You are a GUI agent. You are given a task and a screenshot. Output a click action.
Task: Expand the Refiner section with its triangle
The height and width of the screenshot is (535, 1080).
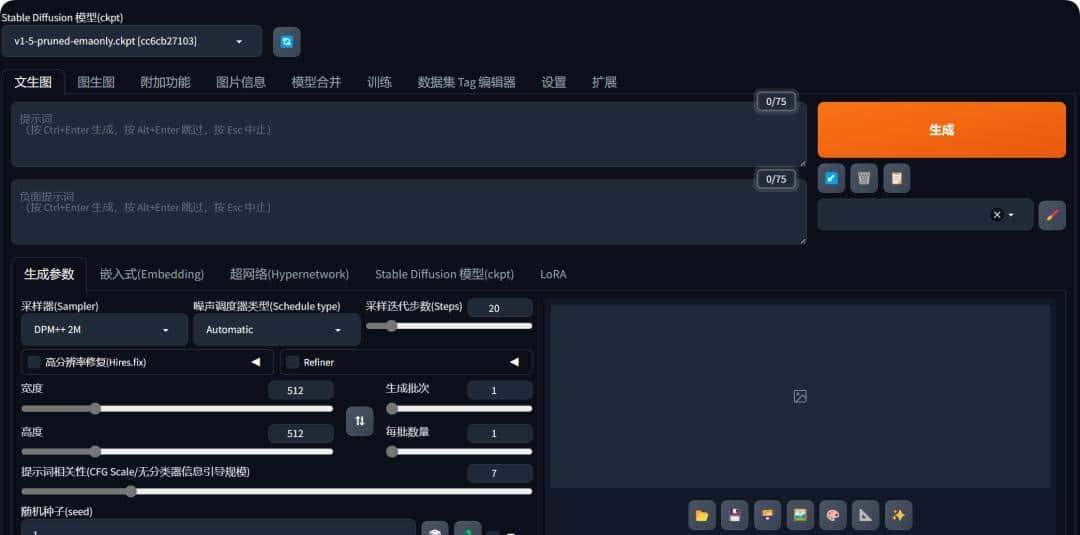pos(514,362)
